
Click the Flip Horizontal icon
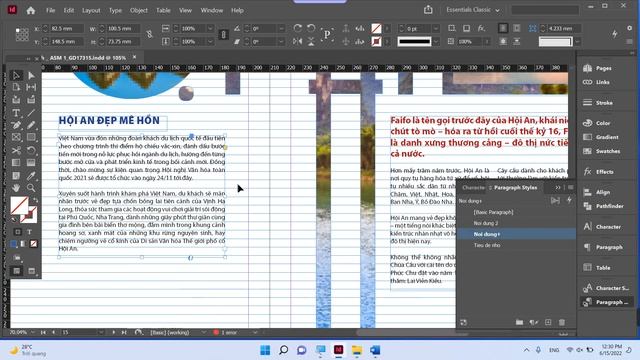point(298,42)
